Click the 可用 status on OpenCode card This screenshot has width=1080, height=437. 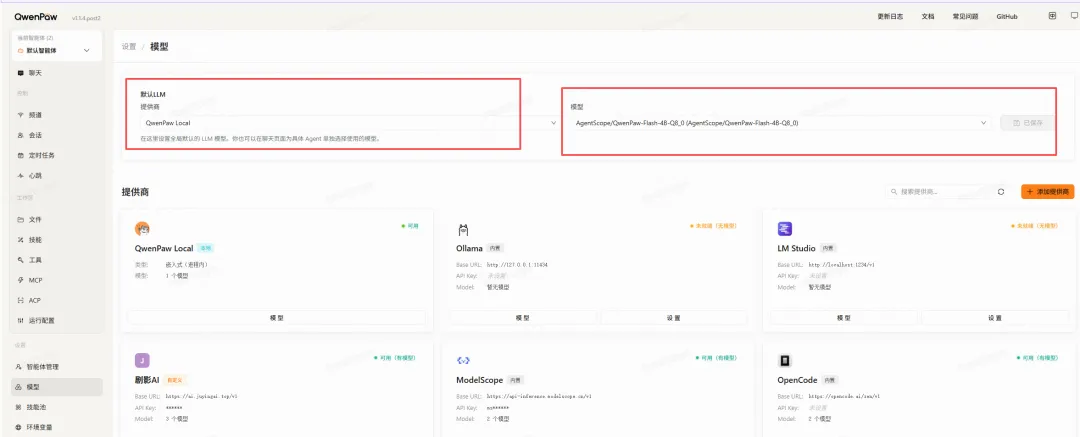tap(1038, 358)
